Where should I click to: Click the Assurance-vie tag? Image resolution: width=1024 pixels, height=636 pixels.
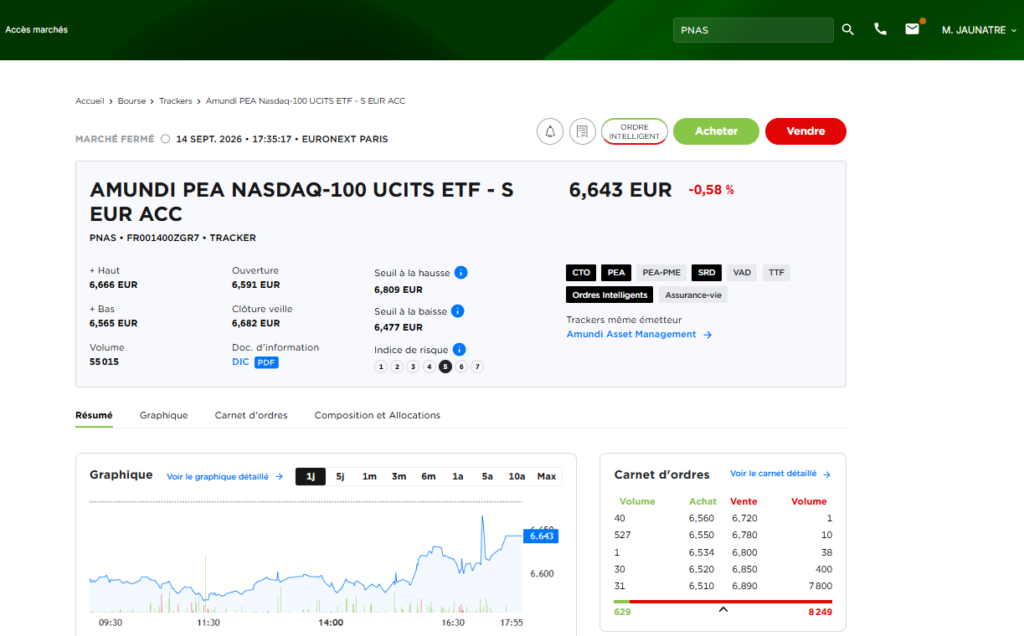(x=693, y=295)
